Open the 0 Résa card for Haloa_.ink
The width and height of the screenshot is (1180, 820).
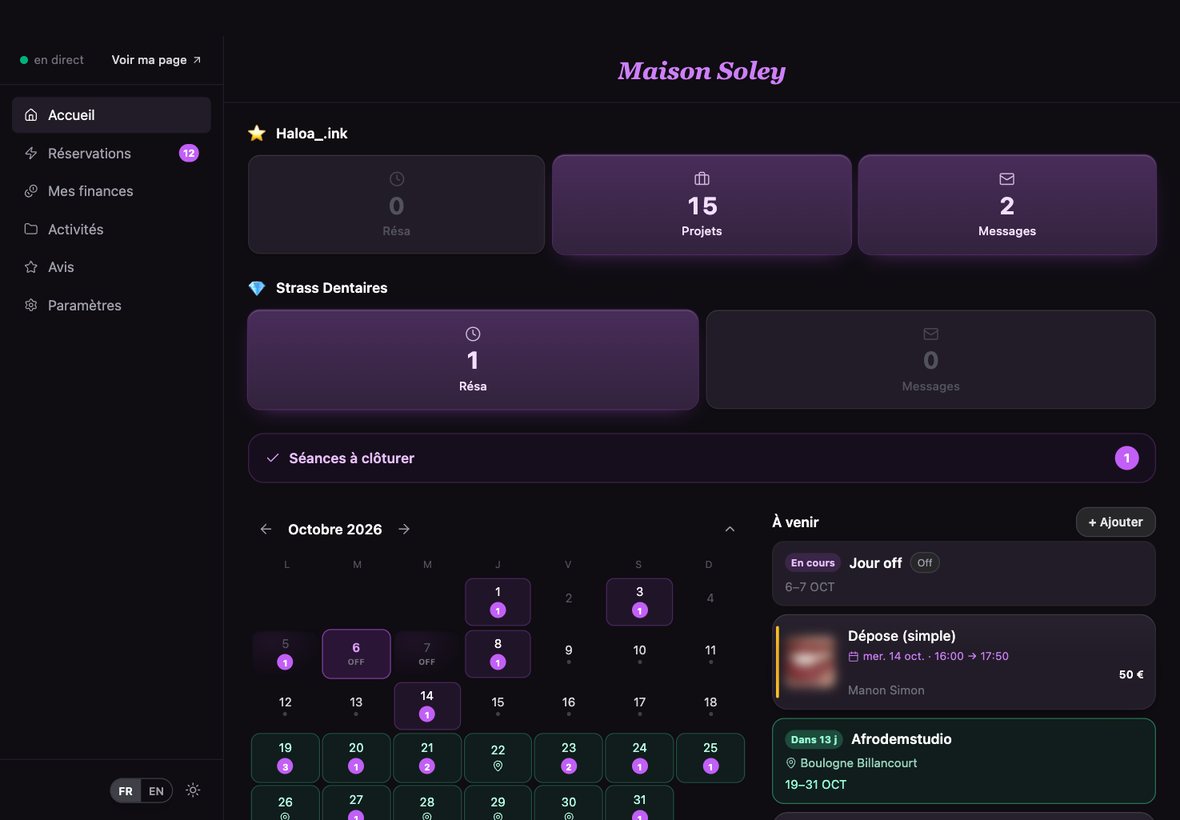(397, 205)
